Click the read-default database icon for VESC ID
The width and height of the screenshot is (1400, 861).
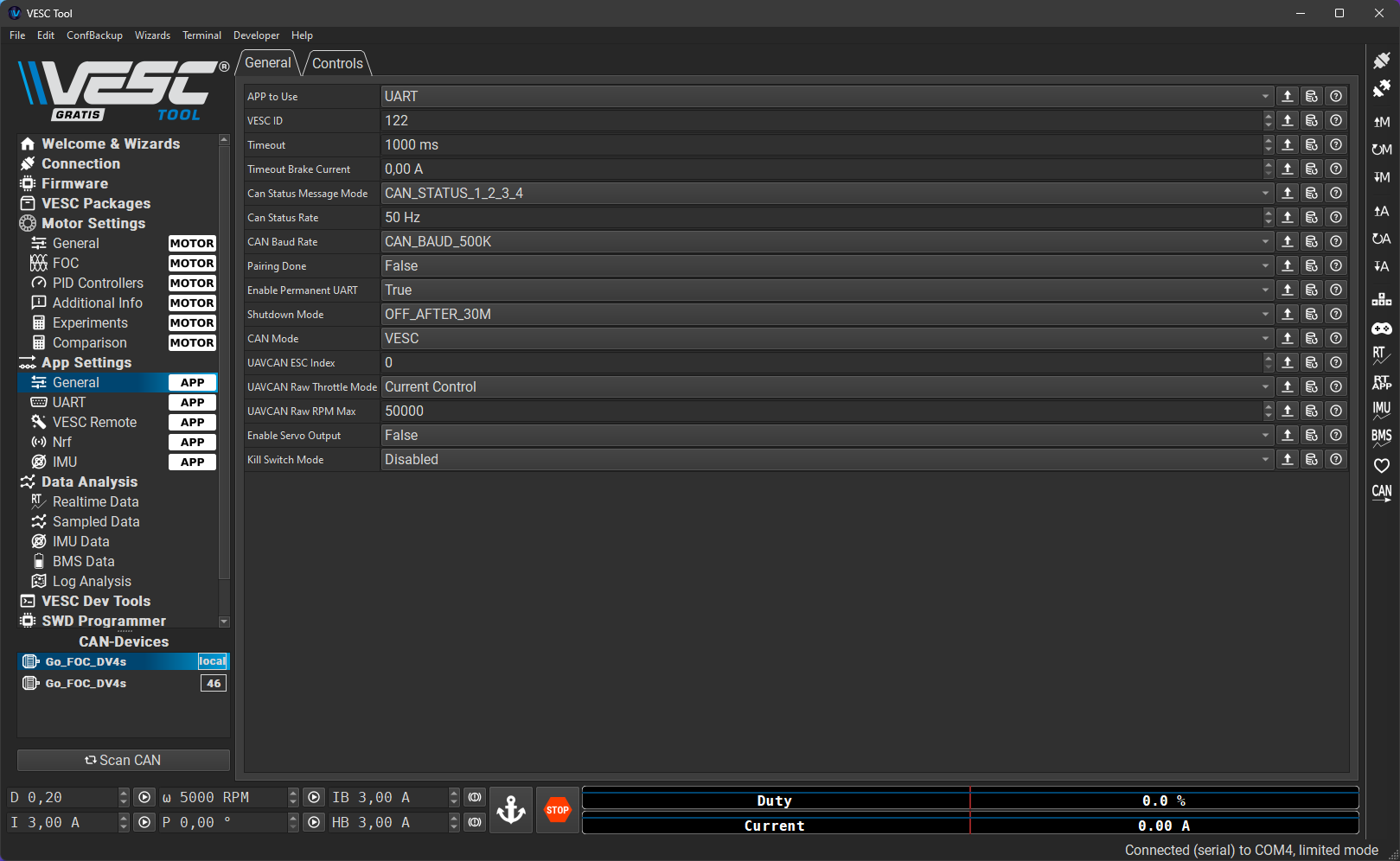coord(1312,120)
